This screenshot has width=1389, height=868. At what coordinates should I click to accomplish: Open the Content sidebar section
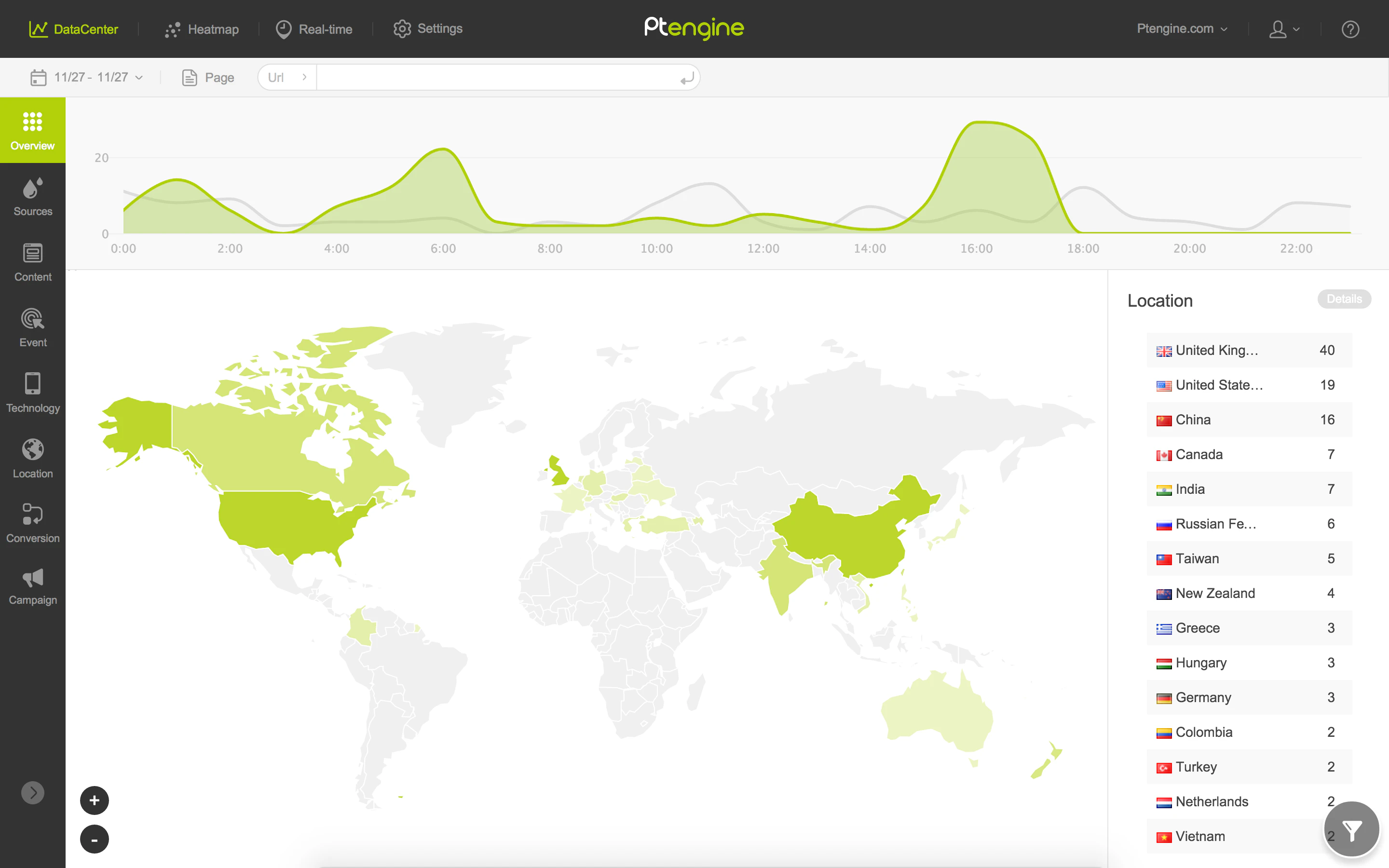(33, 262)
